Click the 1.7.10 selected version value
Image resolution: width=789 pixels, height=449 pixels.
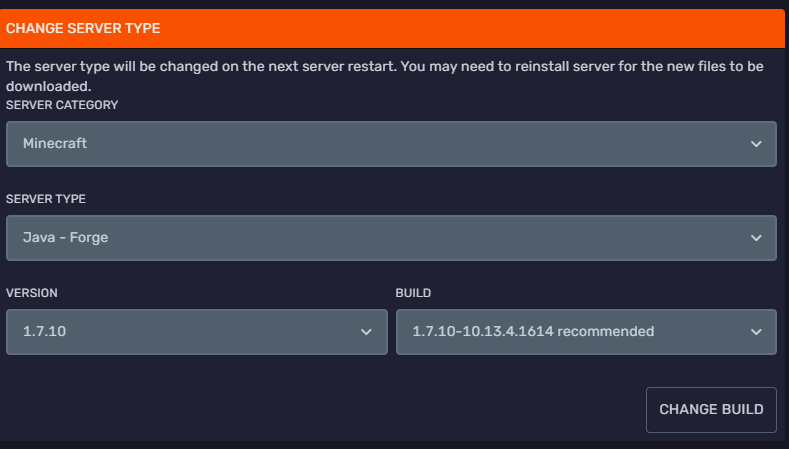(x=44, y=332)
